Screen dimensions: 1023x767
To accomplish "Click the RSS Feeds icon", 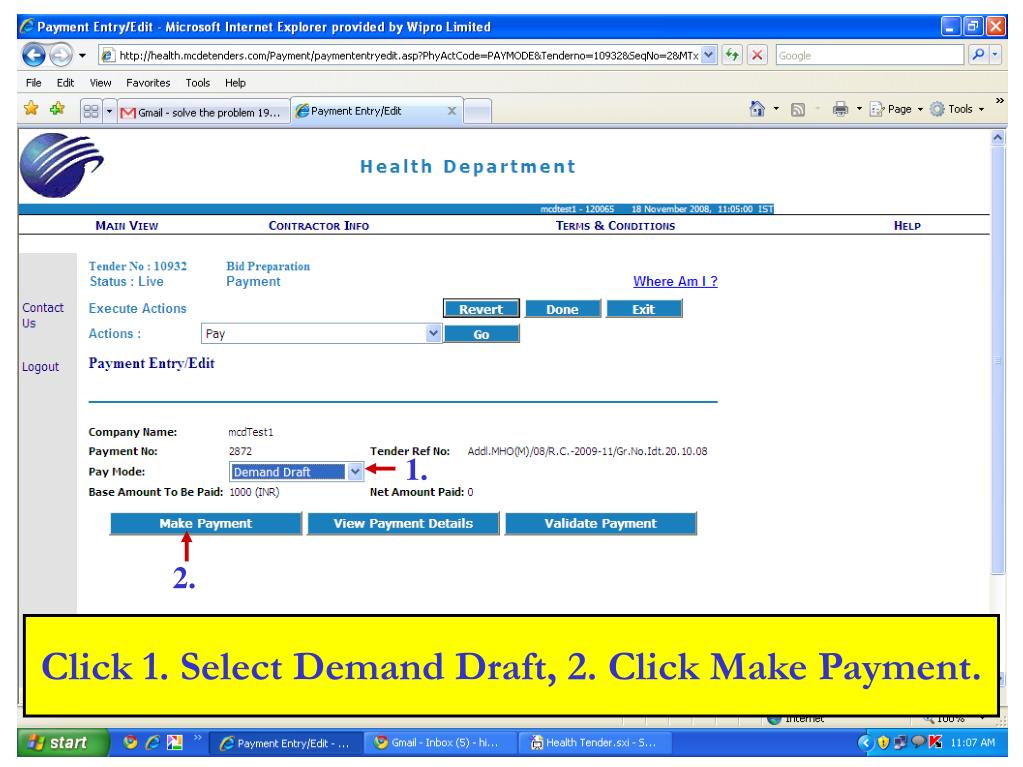I will pos(797,110).
